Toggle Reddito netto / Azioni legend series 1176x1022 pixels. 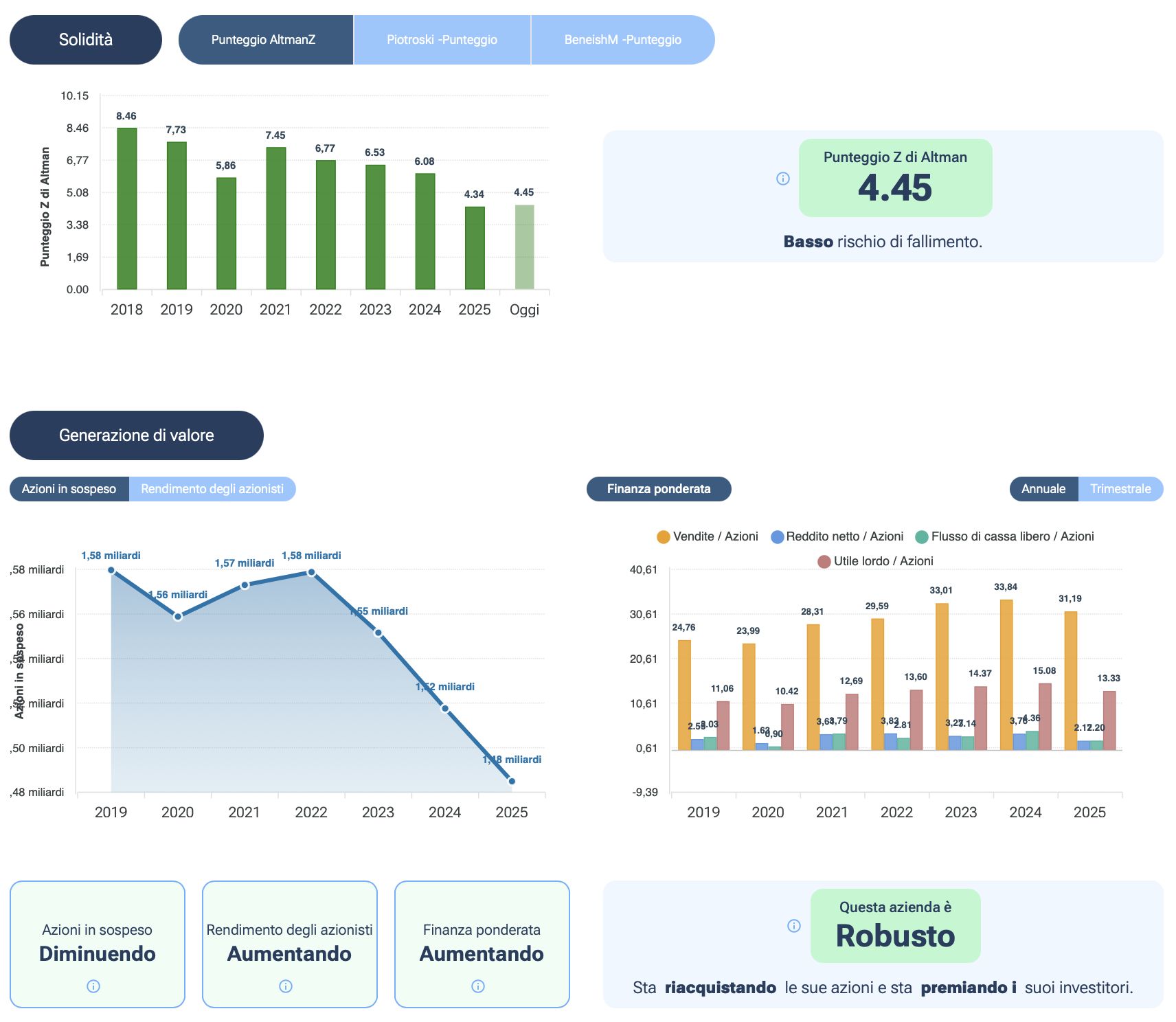837,536
